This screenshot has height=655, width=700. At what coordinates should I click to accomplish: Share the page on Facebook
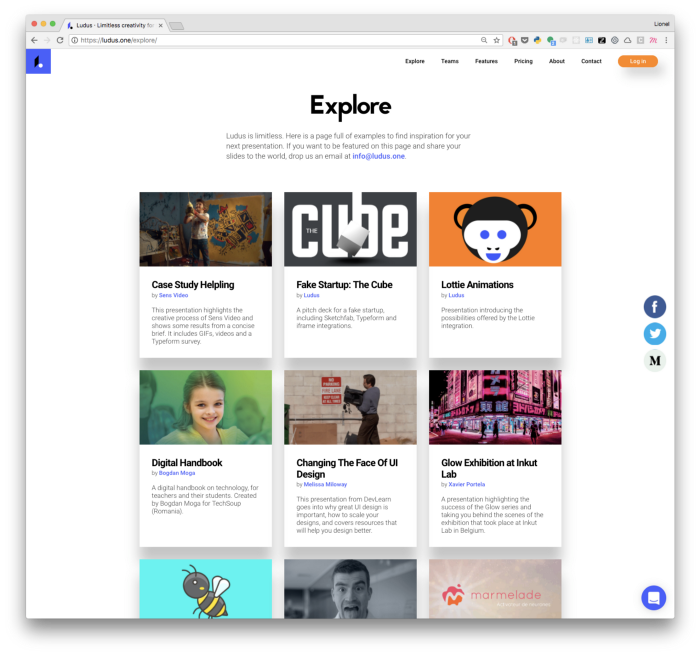[654, 307]
